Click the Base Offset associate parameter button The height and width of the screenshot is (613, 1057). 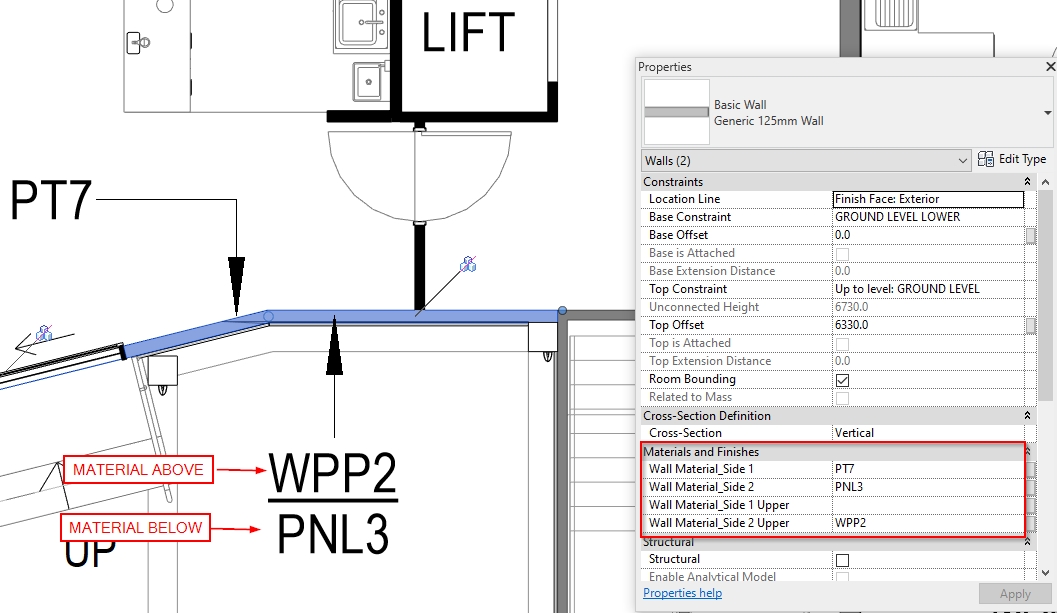(1031, 235)
